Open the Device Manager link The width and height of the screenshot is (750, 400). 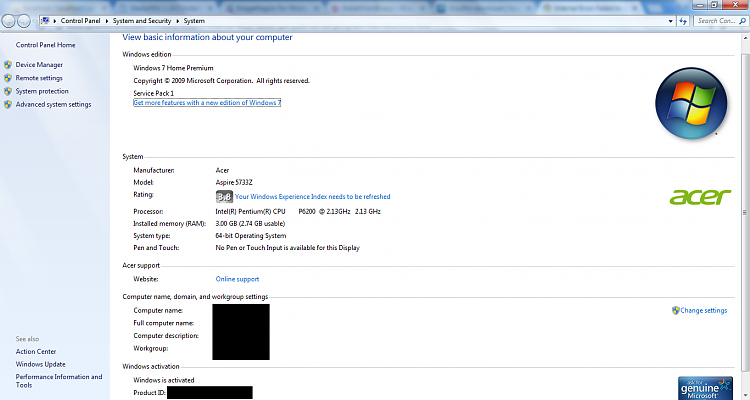[x=39, y=65]
